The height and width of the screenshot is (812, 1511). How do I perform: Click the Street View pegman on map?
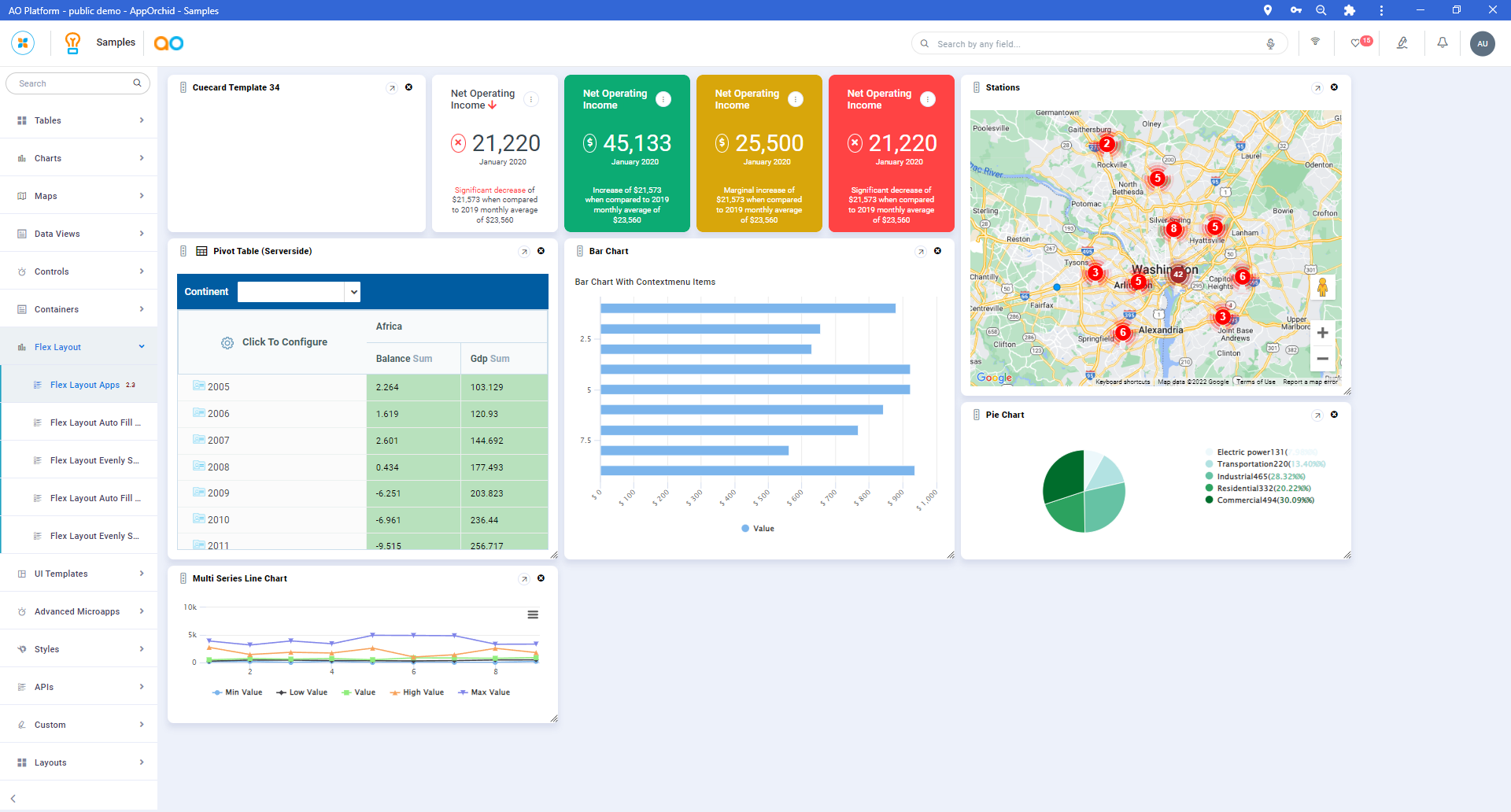(1322, 288)
